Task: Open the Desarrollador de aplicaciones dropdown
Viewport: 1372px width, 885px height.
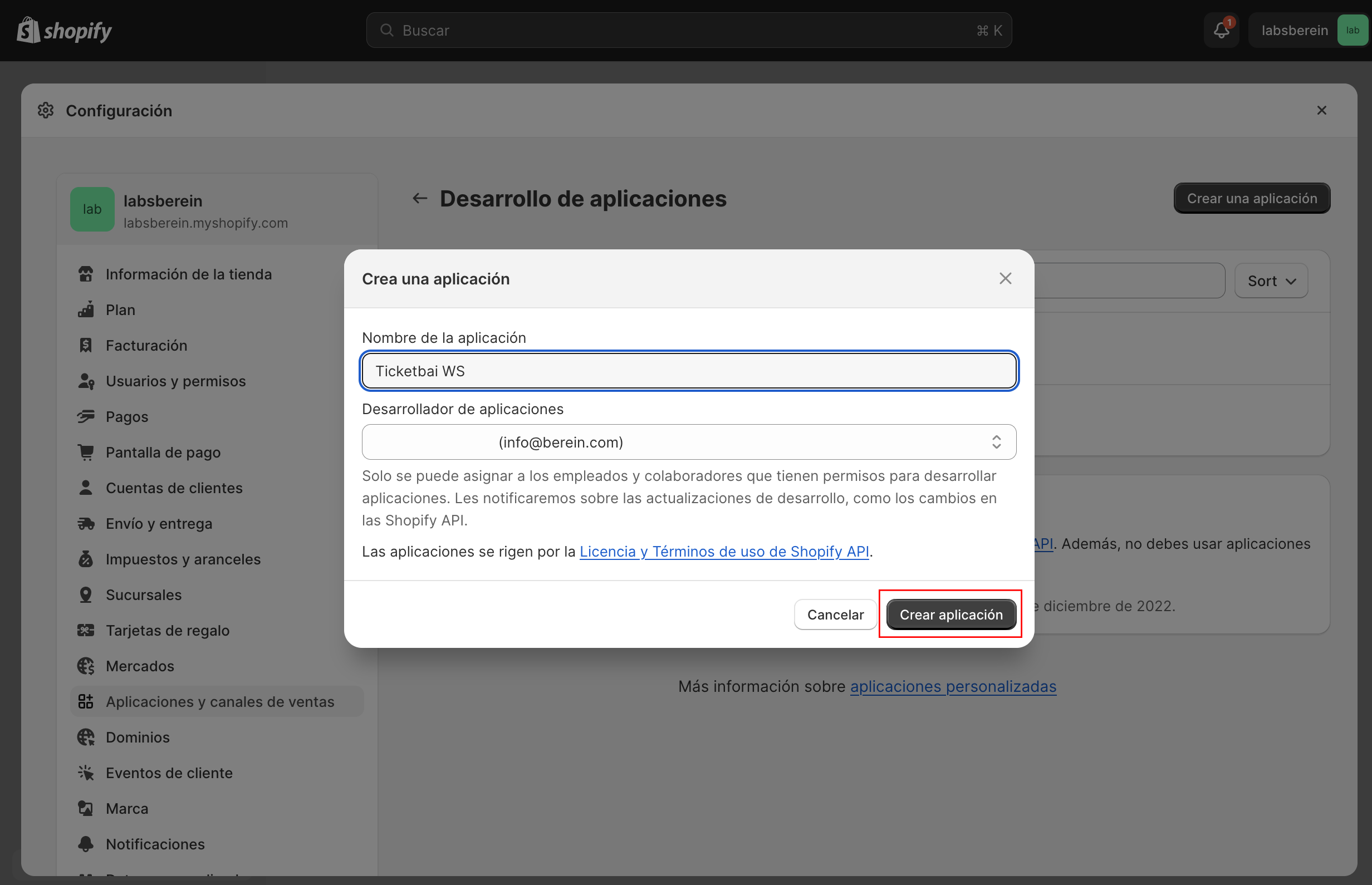Action: [x=689, y=442]
